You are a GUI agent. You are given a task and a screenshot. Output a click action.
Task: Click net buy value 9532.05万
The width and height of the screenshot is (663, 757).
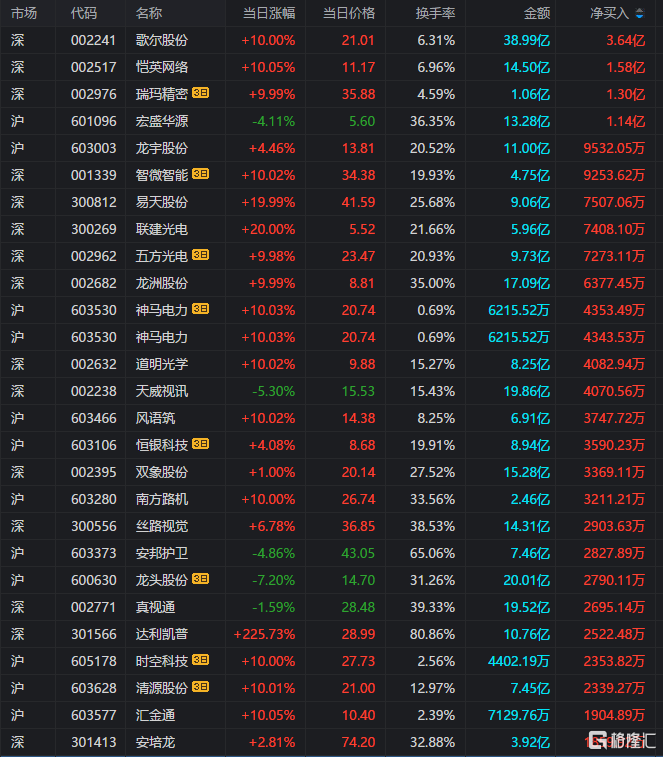tap(614, 148)
